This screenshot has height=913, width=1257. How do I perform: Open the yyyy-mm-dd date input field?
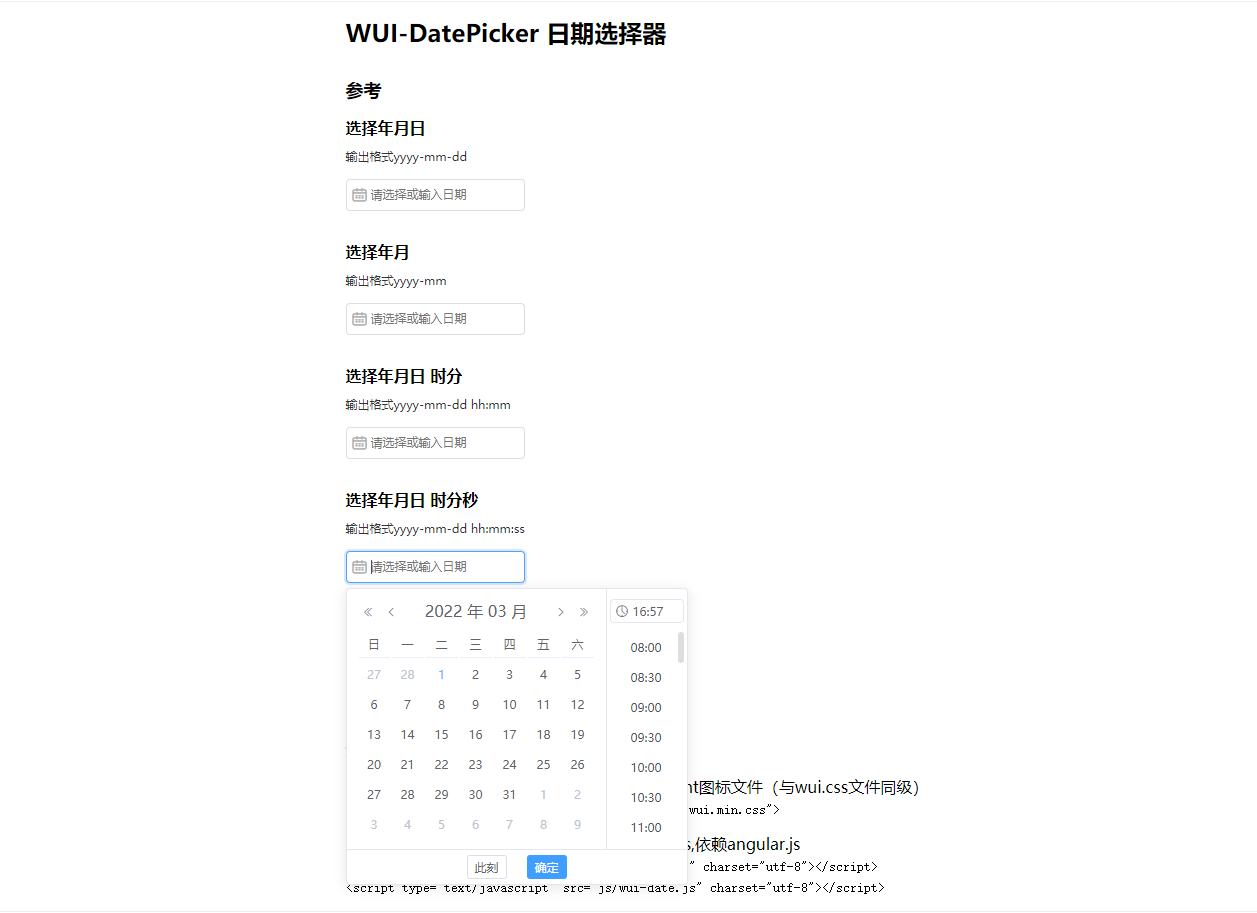point(435,195)
